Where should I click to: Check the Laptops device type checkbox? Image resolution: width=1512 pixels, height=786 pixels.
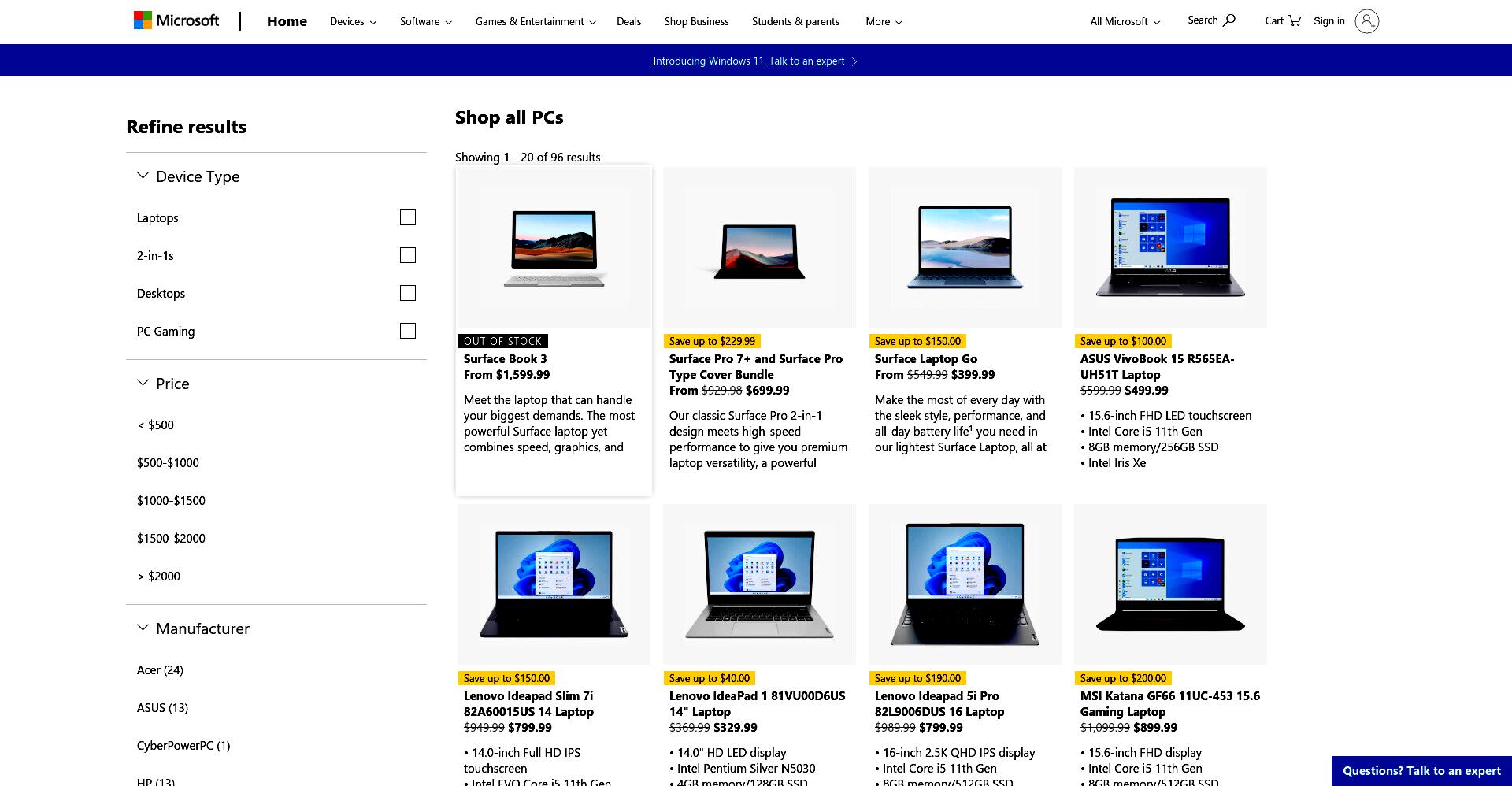[x=408, y=217]
